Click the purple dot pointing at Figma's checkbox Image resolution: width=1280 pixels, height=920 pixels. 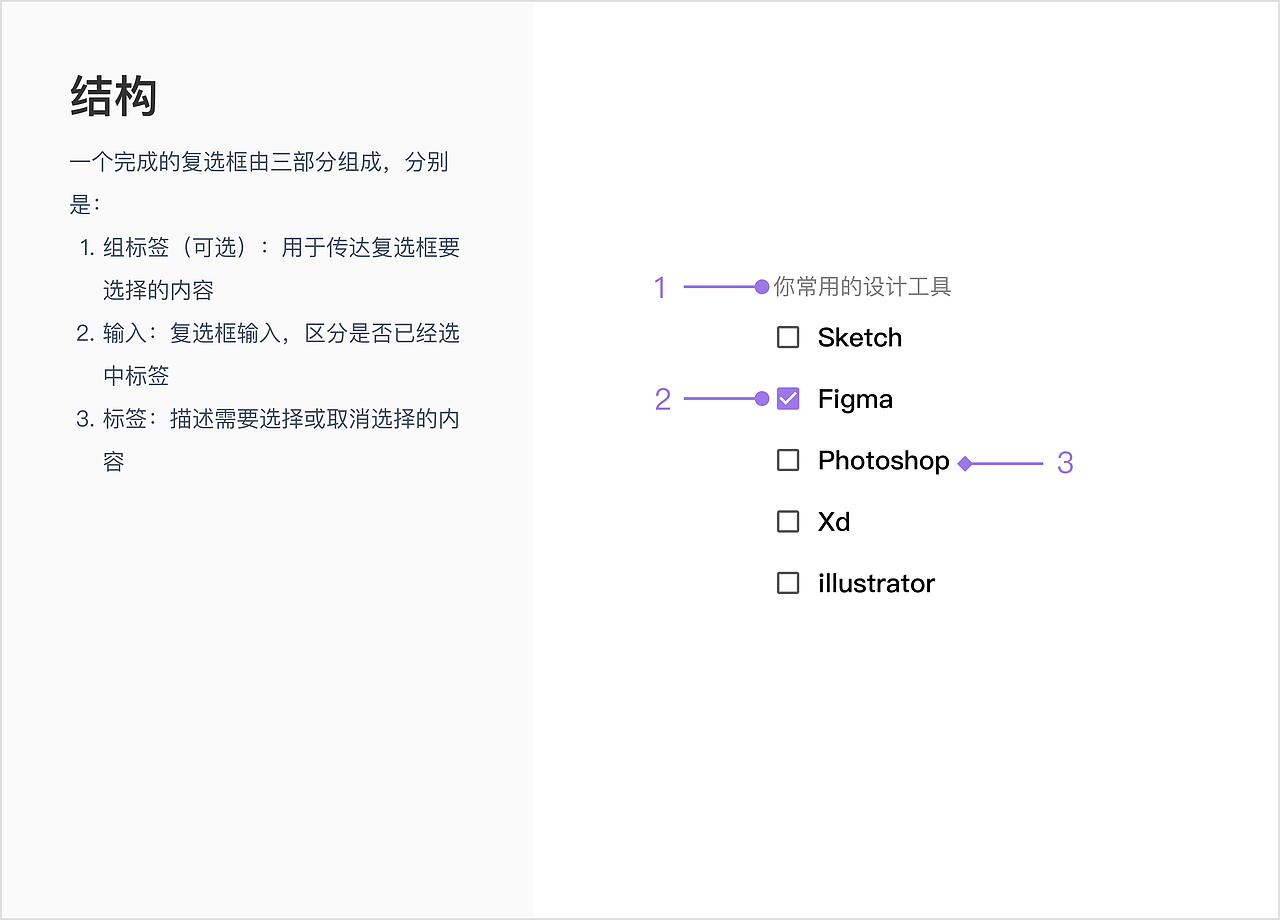761,398
